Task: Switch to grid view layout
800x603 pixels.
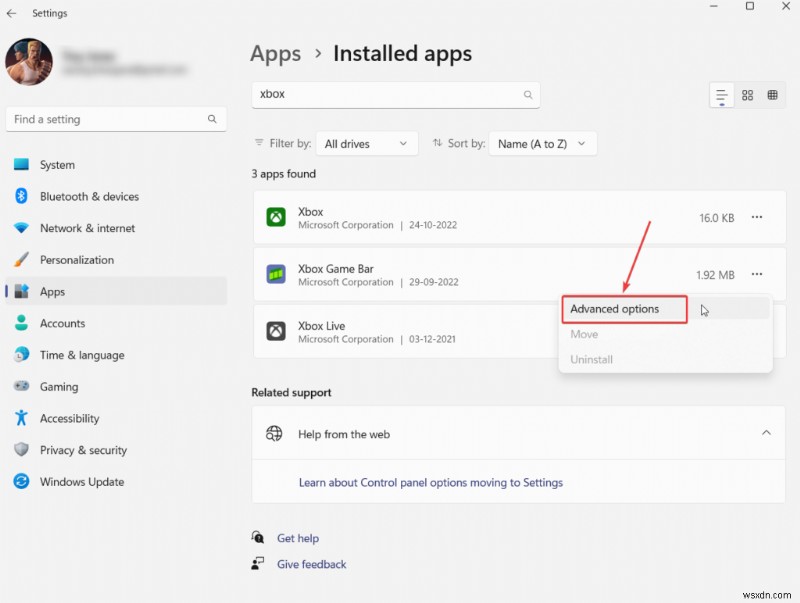Action: [747, 95]
